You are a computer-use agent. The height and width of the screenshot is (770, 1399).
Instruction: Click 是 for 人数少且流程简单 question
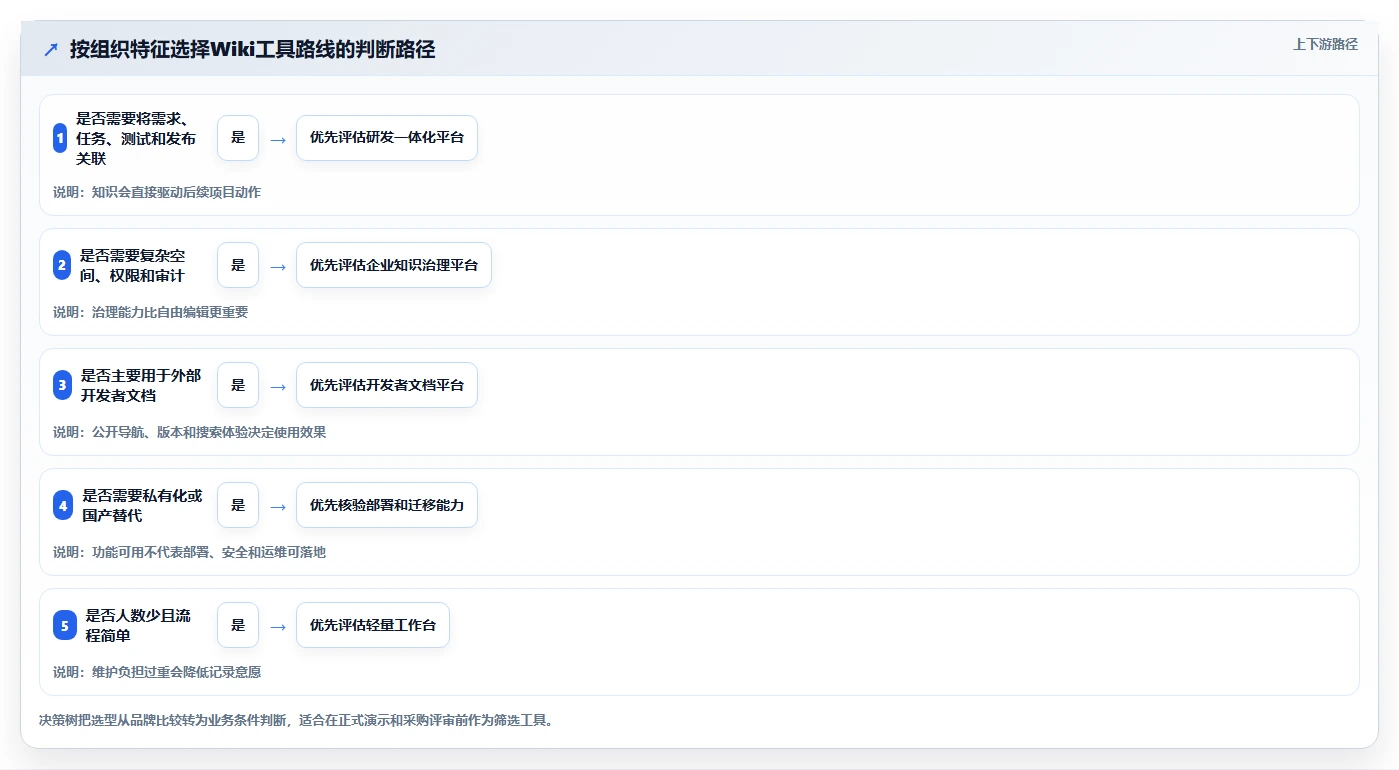click(x=238, y=625)
